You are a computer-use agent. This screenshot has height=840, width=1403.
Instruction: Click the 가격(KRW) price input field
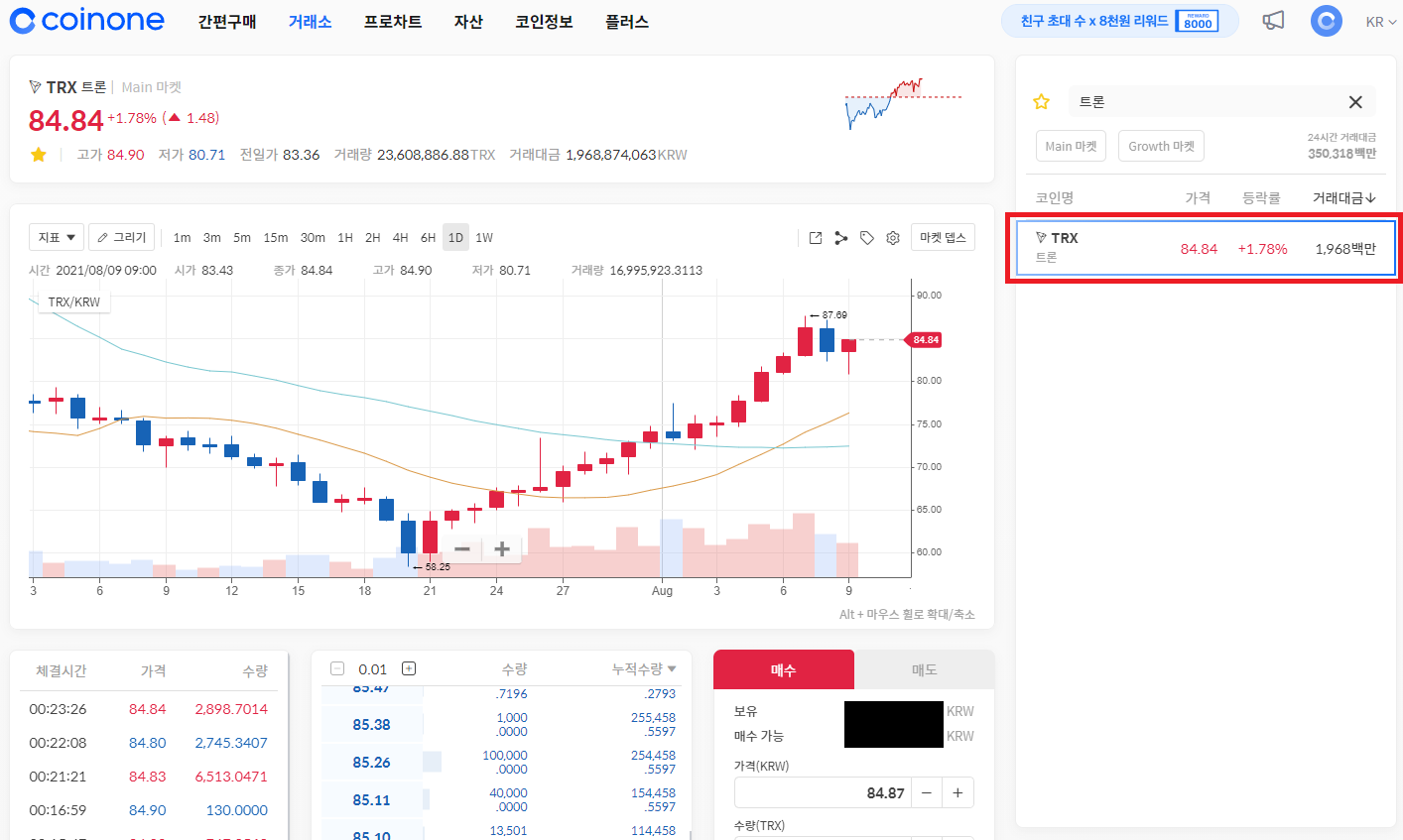(x=824, y=792)
